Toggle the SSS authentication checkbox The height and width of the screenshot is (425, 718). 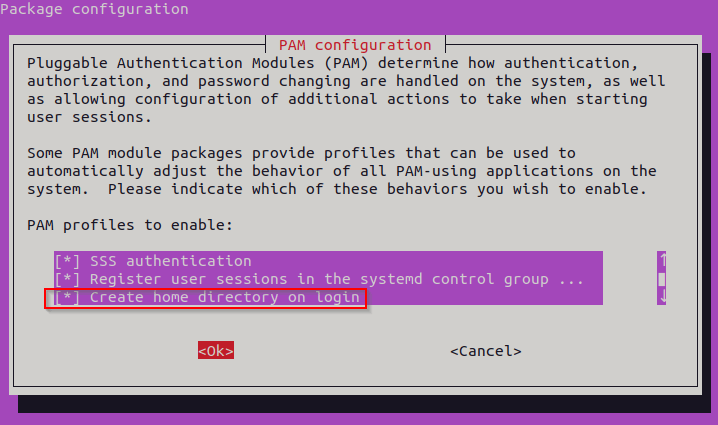pos(67,262)
